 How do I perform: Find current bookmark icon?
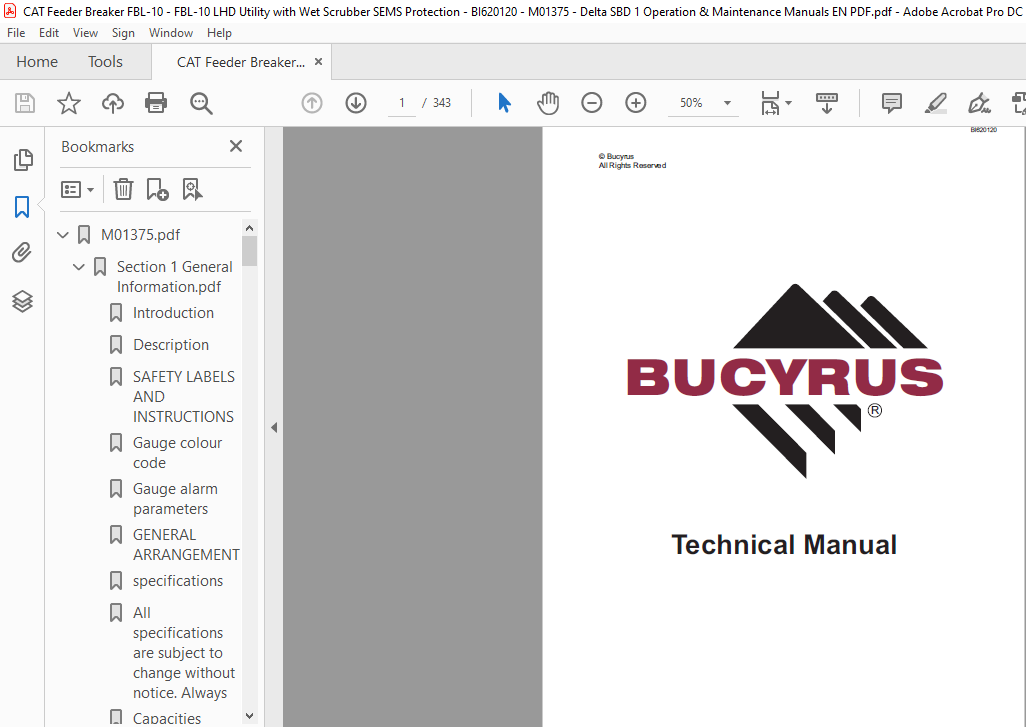tap(192, 190)
